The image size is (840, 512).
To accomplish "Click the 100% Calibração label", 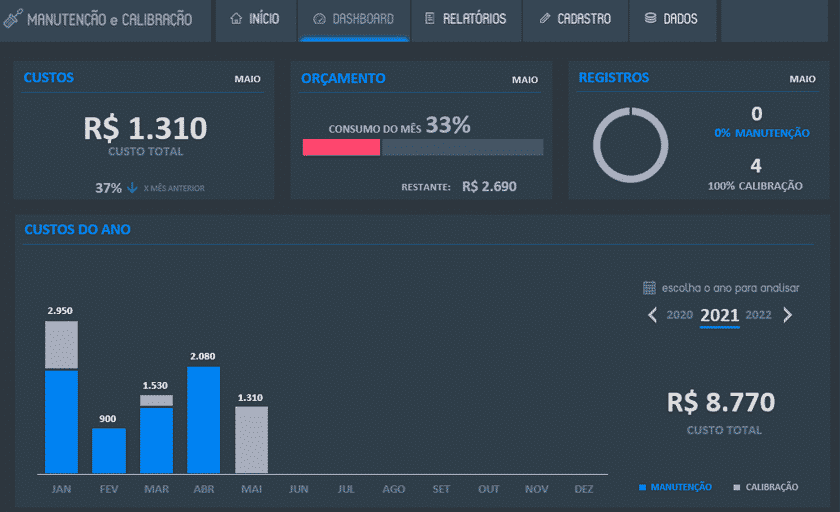I will coord(755,186).
